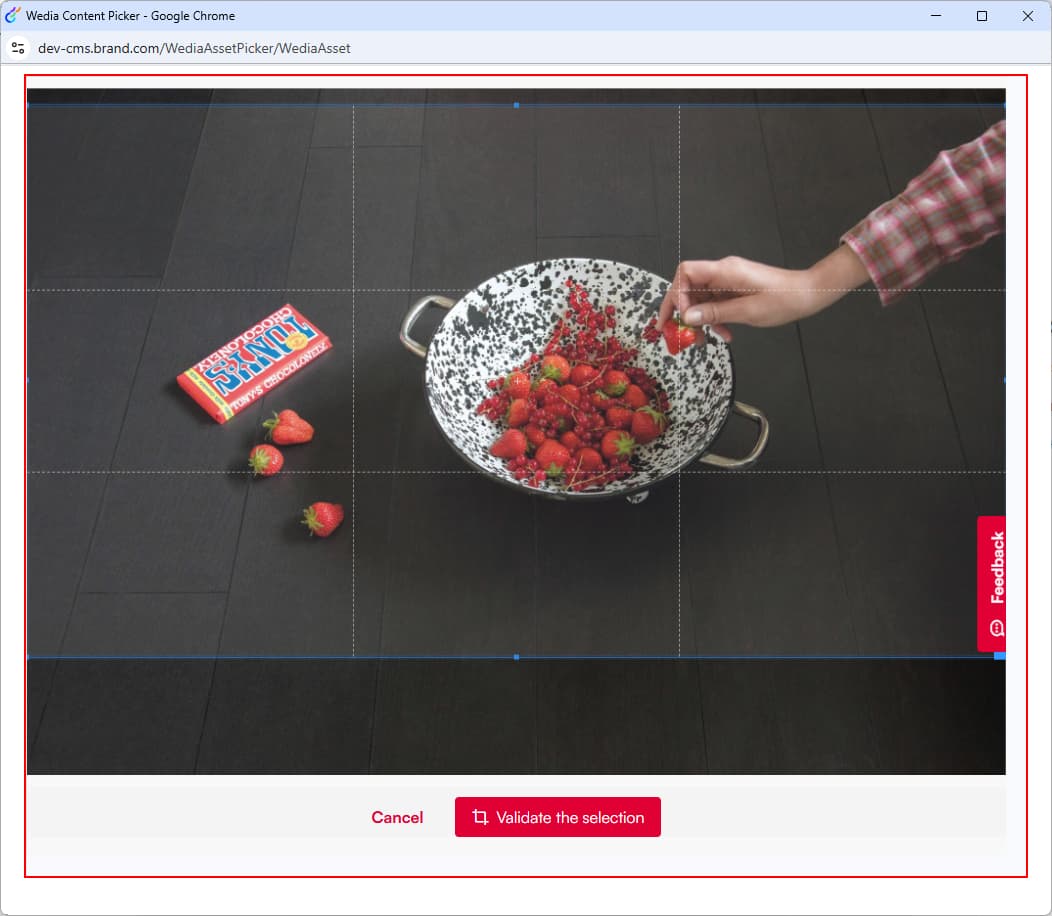This screenshot has height=916, width=1052.
Task: Click the bottom-right corner crop handle
Action: coord(1000,656)
